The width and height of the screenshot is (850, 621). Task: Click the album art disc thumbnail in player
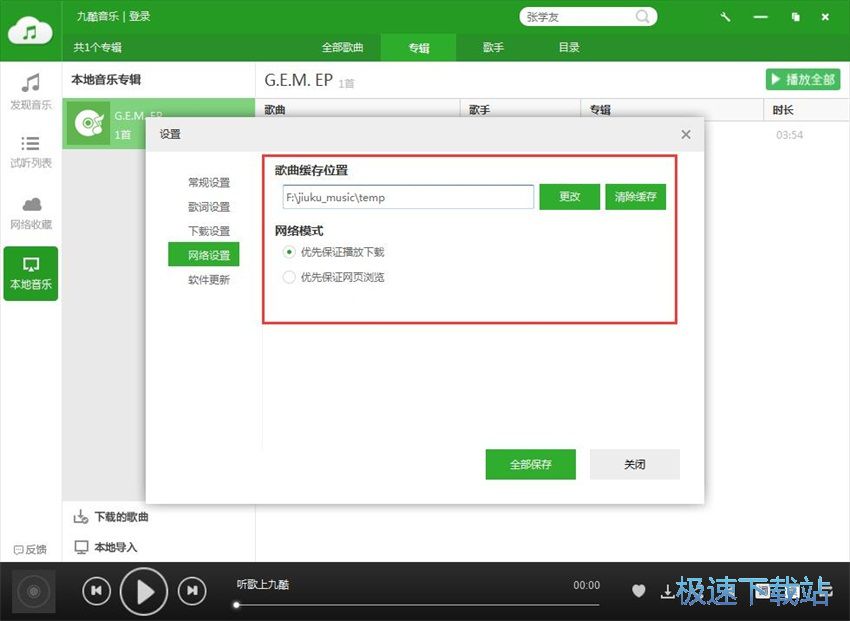pyautogui.click(x=34, y=591)
